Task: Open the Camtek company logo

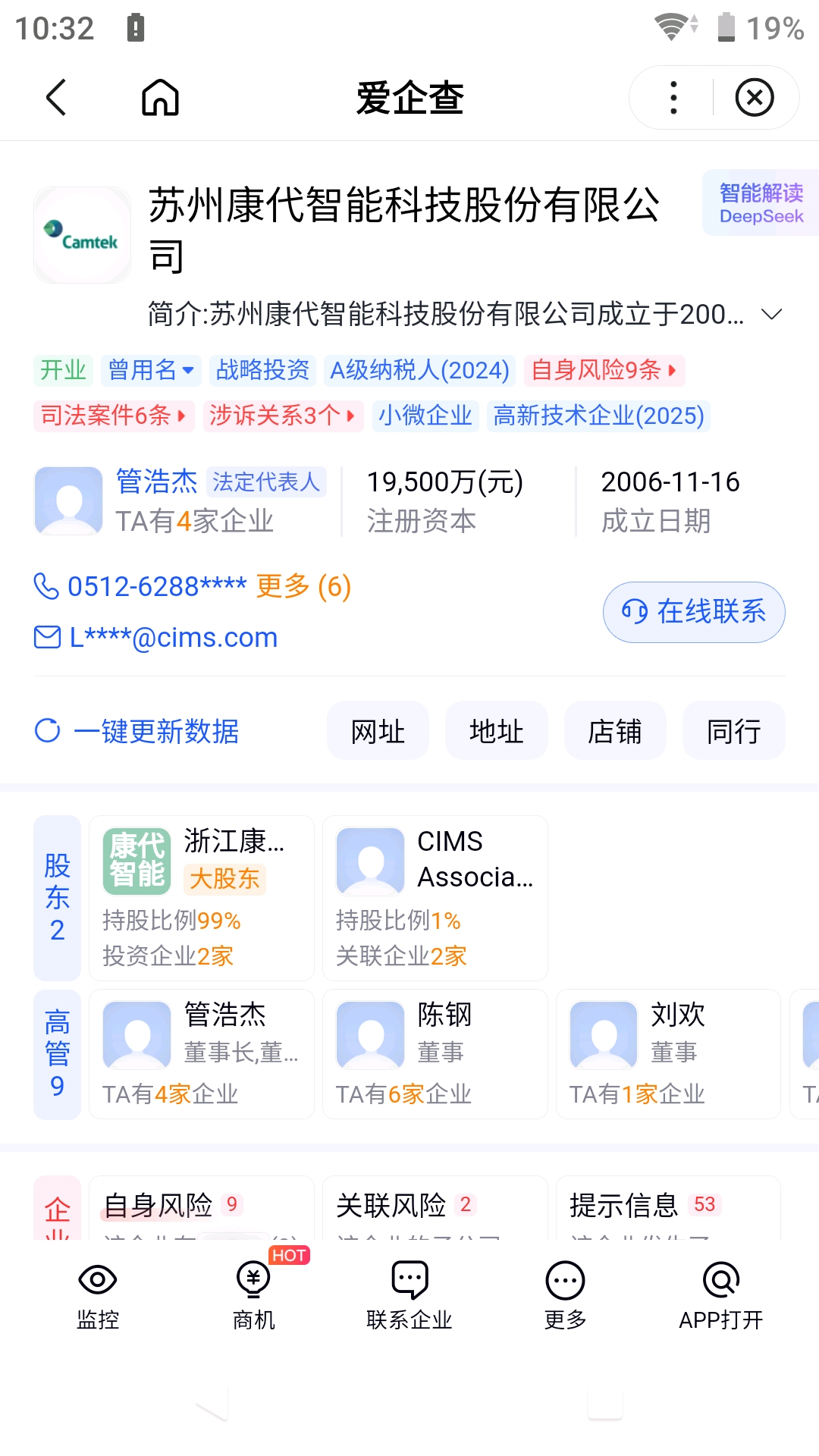Action: 83,235
